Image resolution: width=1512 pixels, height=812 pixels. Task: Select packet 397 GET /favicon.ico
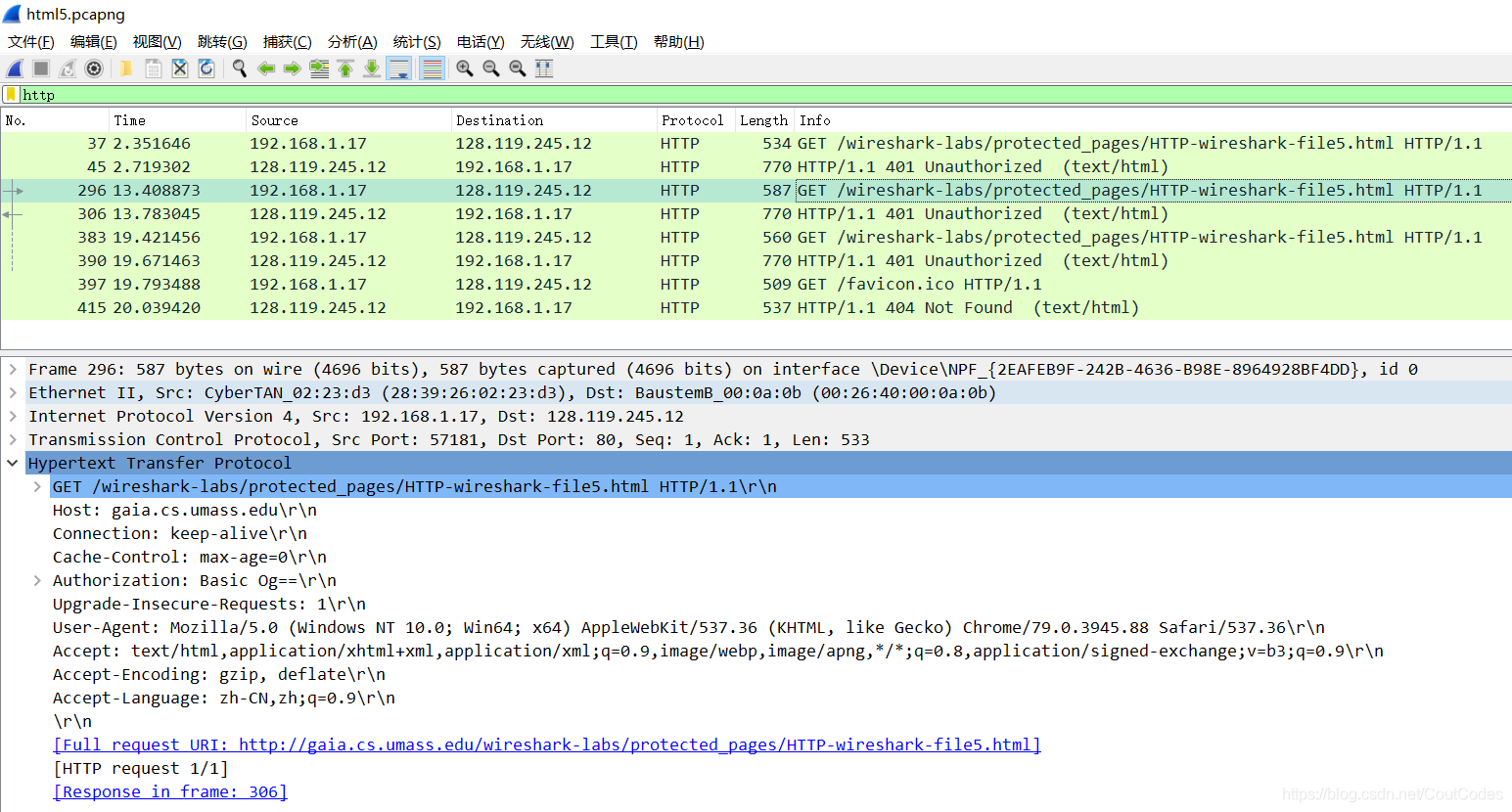click(756, 285)
